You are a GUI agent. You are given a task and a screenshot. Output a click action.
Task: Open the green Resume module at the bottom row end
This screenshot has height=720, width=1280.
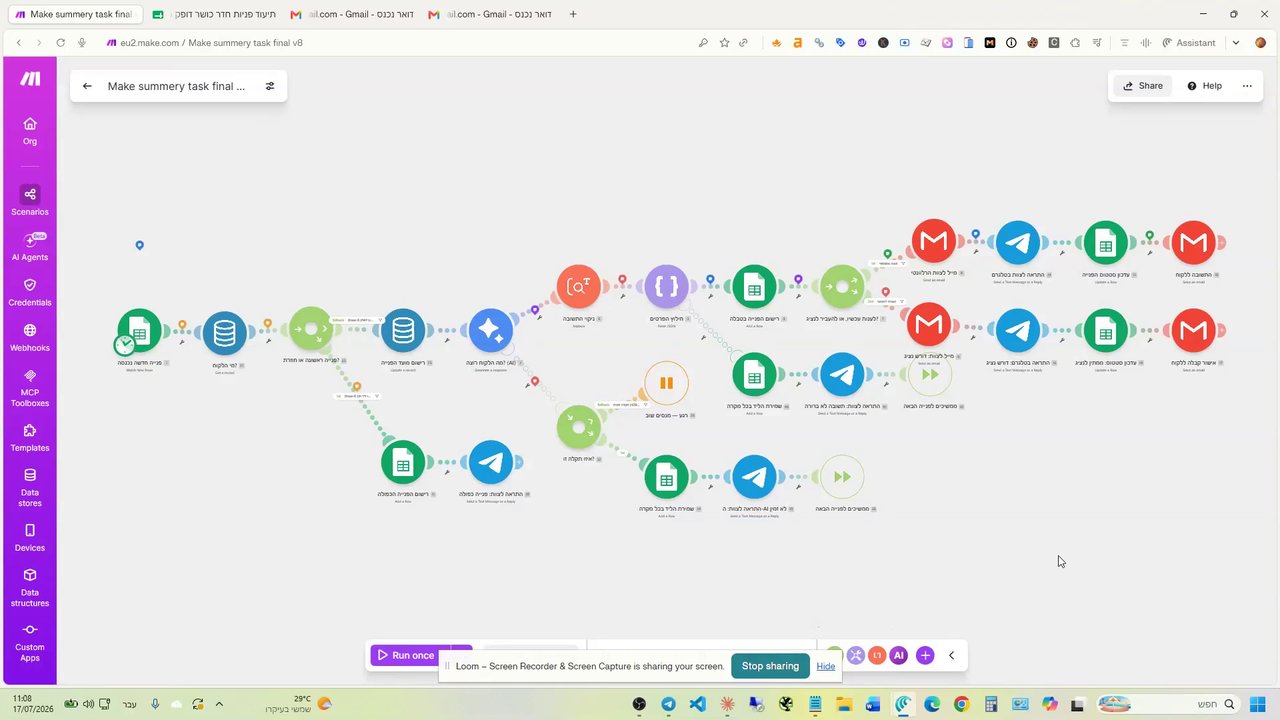(x=842, y=477)
